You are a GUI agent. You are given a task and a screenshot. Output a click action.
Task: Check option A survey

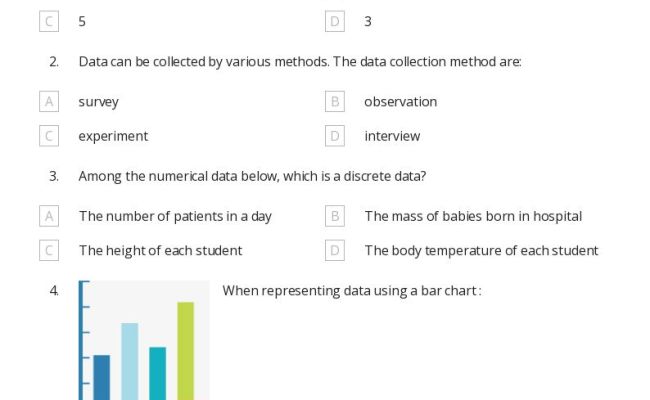[x=48, y=101]
